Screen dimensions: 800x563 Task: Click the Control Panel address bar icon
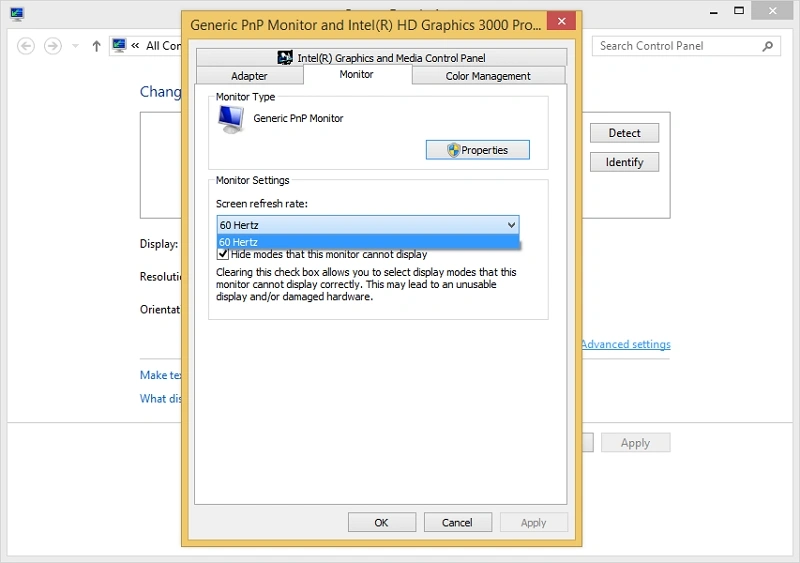pos(119,45)
